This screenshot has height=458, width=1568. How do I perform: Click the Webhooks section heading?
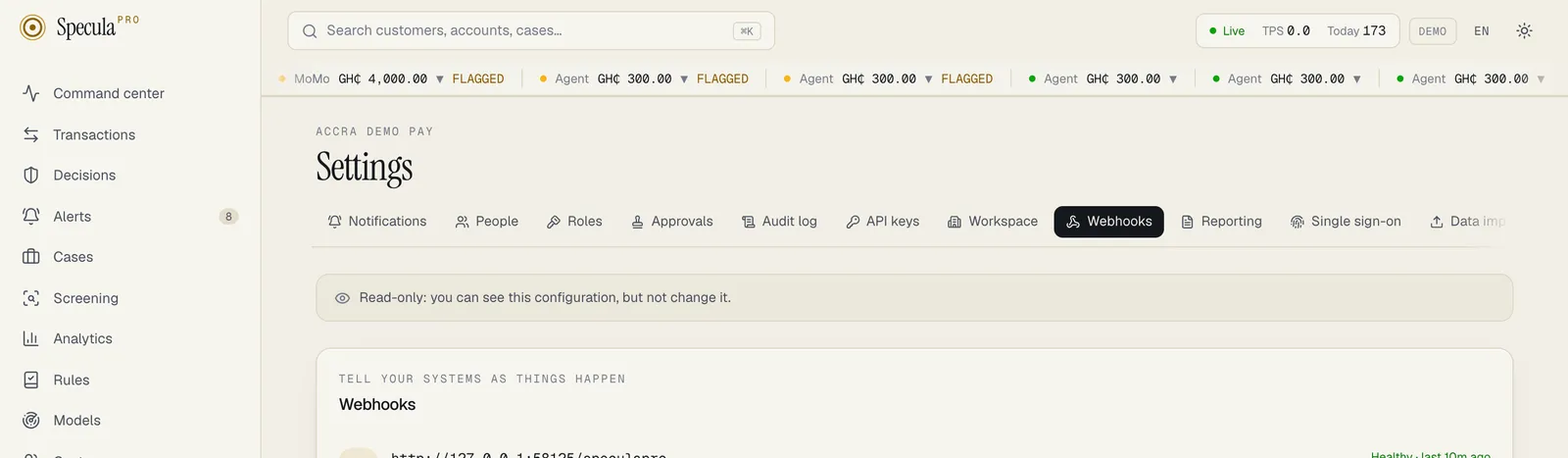[x=377, y=405]
